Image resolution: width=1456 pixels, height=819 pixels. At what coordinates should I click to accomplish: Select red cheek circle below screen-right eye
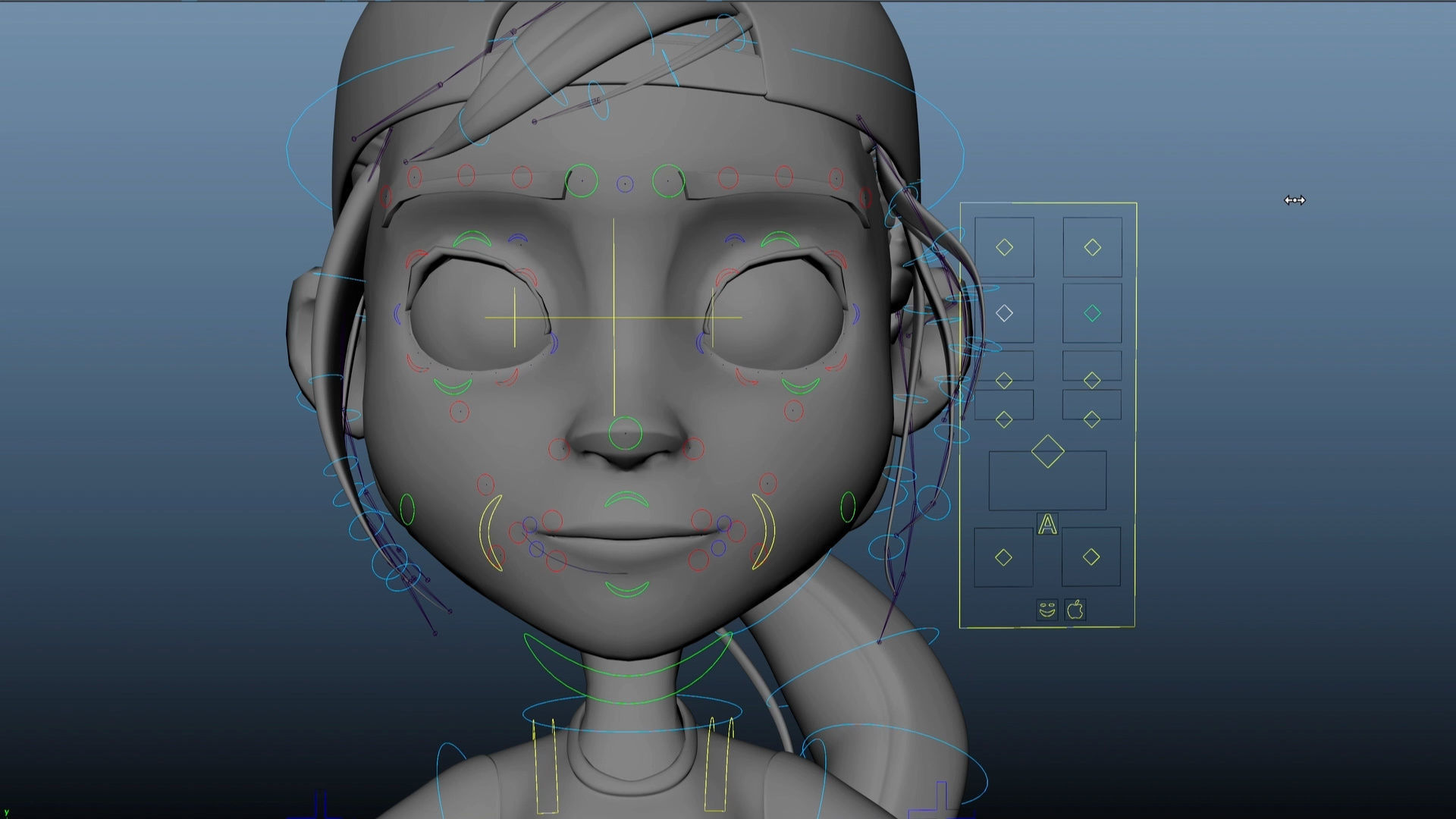tap(793, 411)
